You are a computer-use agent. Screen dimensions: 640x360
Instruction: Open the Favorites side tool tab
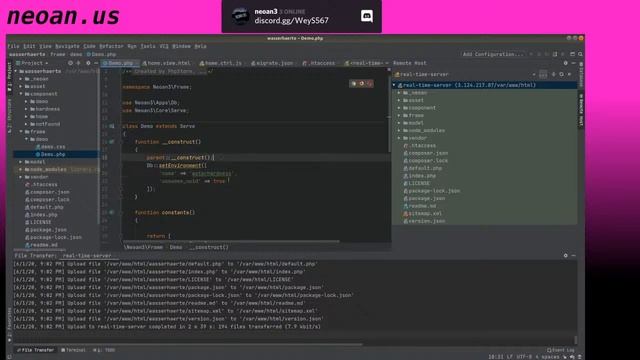click(x=9, y=326)
